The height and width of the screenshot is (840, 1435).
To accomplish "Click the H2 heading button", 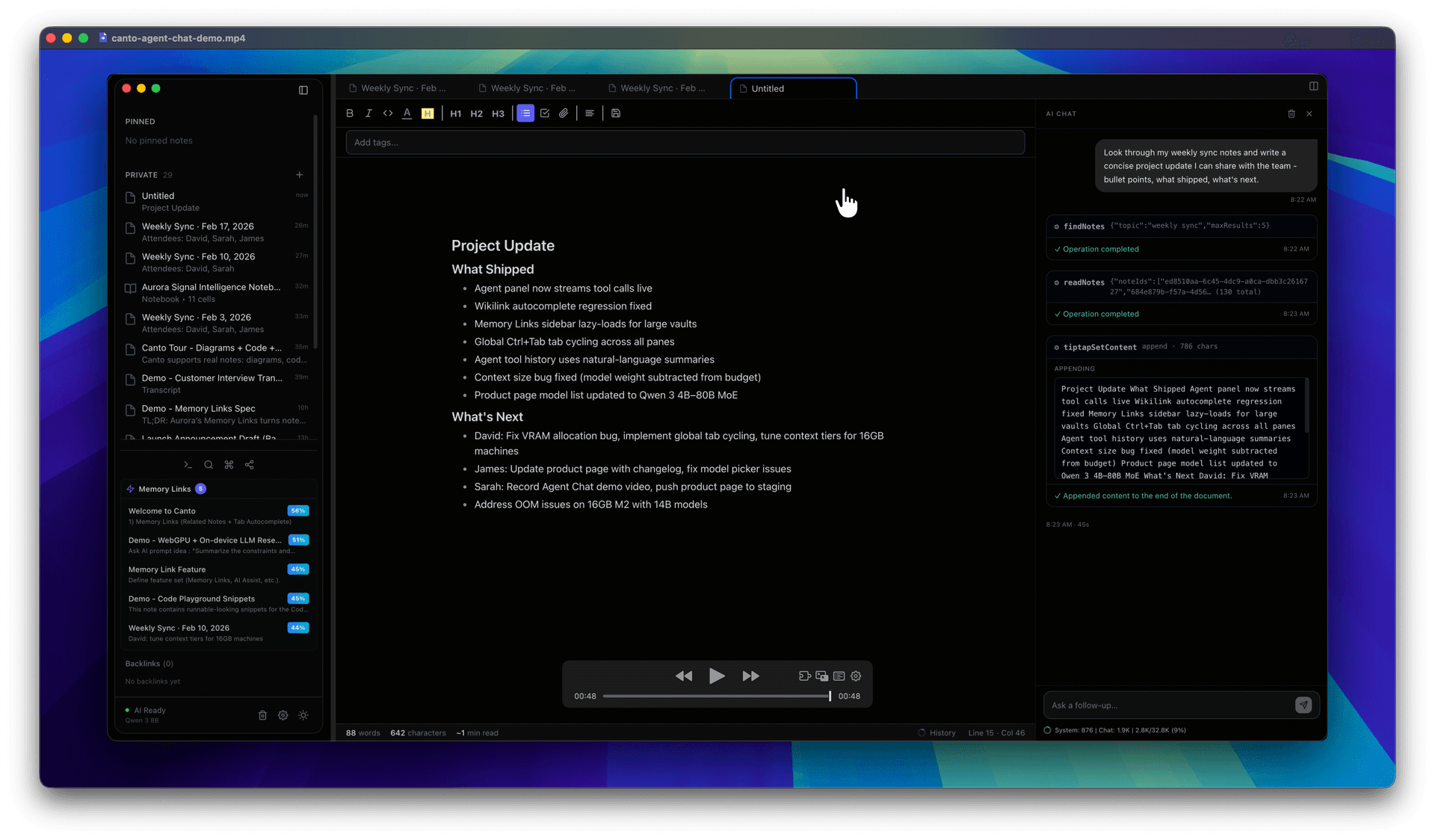I will coord(476,114).
